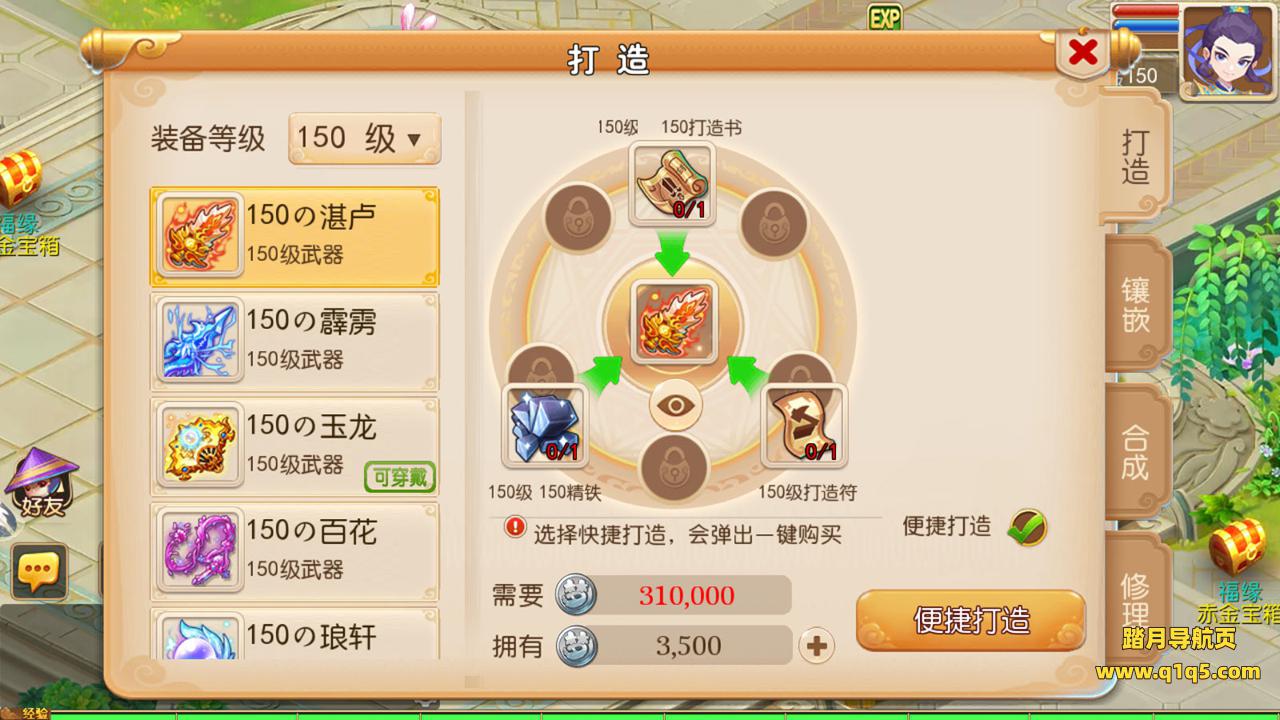Click the 150精铁 ore material icon
The width and height of the screenshot is (1280, 720).
click(544, 426)
